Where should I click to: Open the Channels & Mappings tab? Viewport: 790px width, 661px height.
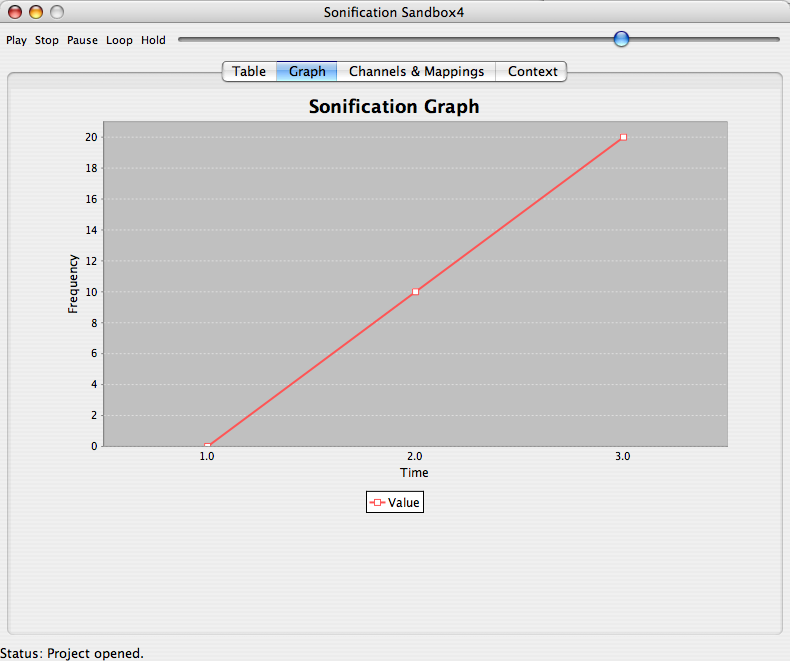click(x=416, y=72)
